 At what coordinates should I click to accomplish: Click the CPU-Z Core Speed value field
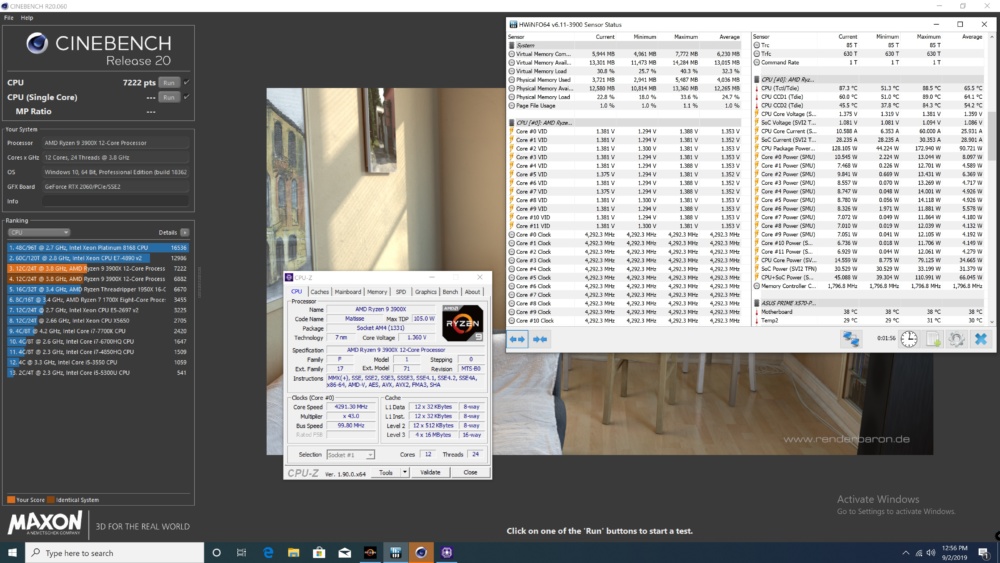[351, 407]
